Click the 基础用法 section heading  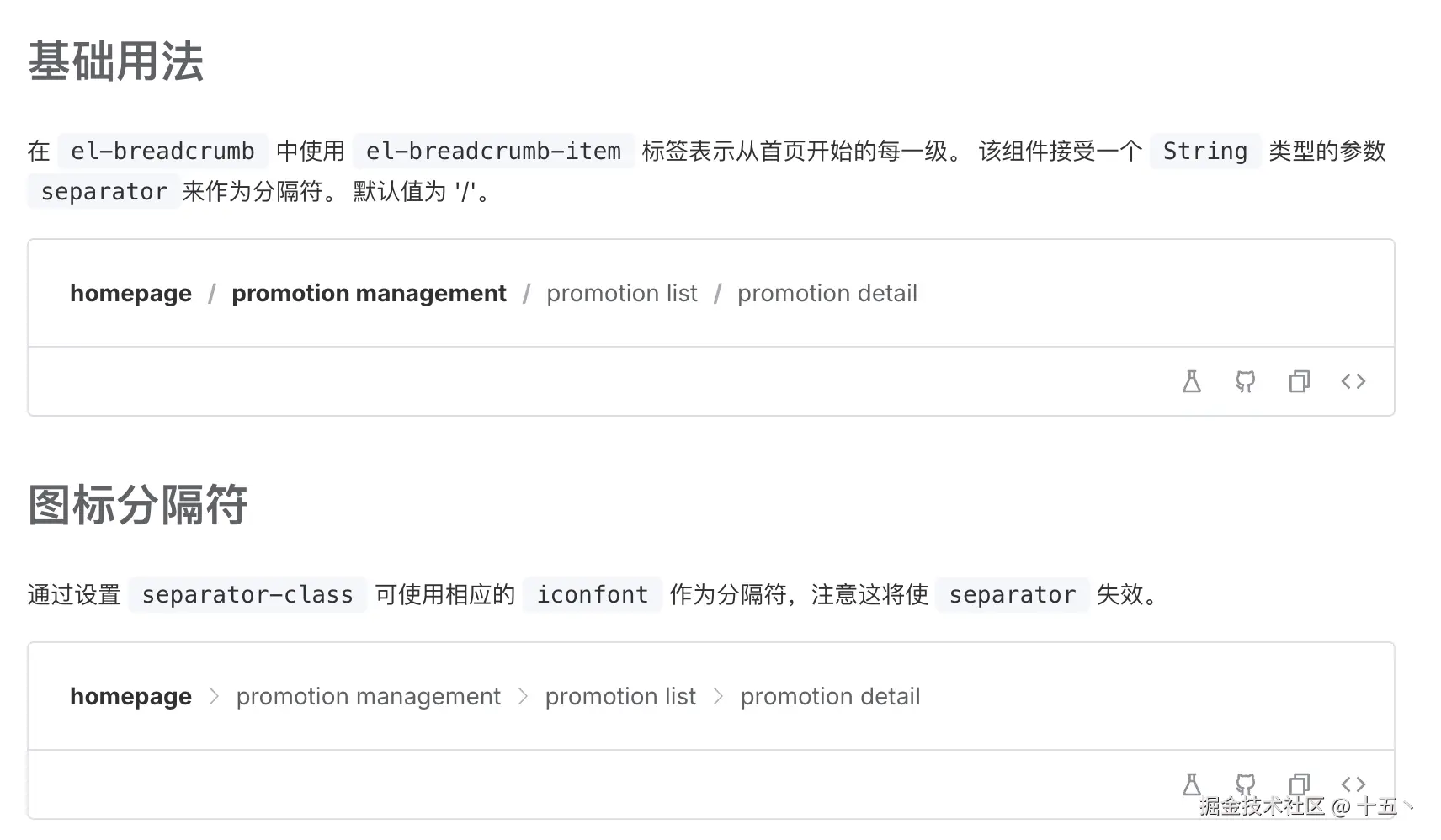click(x=116, y=61)
